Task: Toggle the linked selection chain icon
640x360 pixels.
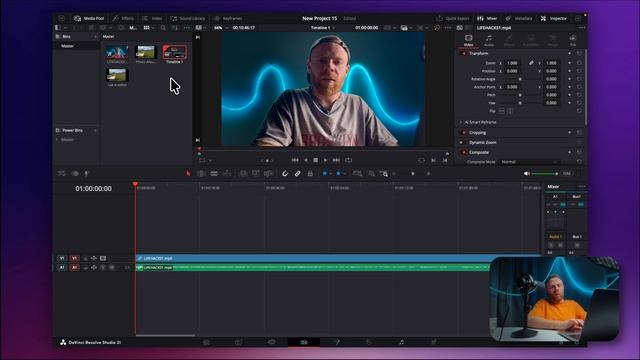Action: [298, 173]
